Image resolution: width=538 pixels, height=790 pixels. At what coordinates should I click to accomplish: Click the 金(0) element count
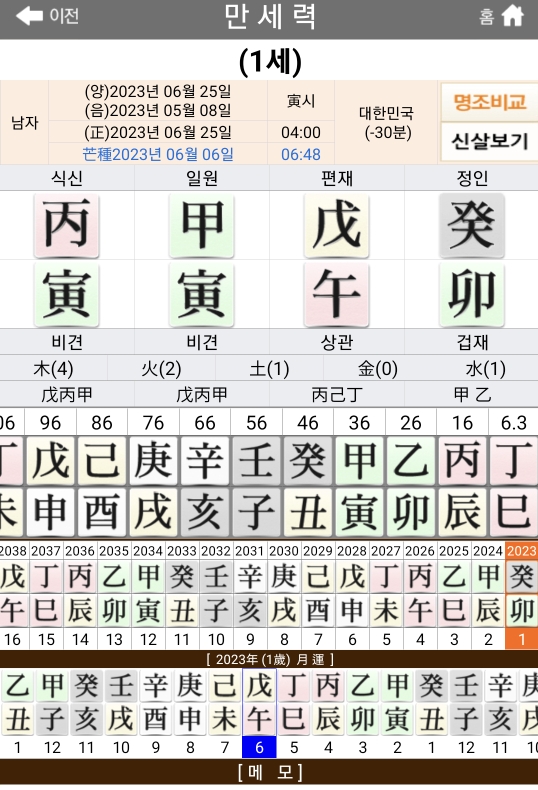(x=377, y=369)
